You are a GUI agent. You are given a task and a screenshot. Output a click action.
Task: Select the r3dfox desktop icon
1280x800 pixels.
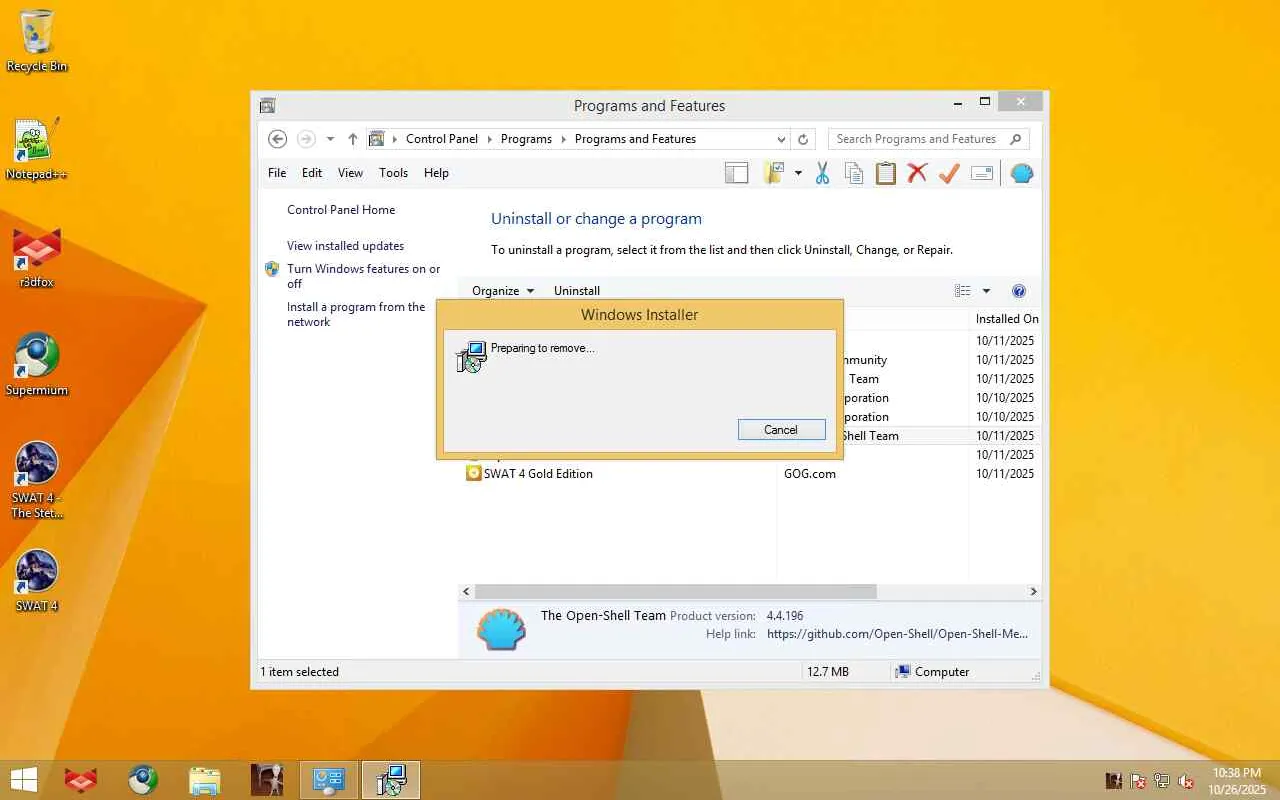pyautogui.click(x=37, y=258)
